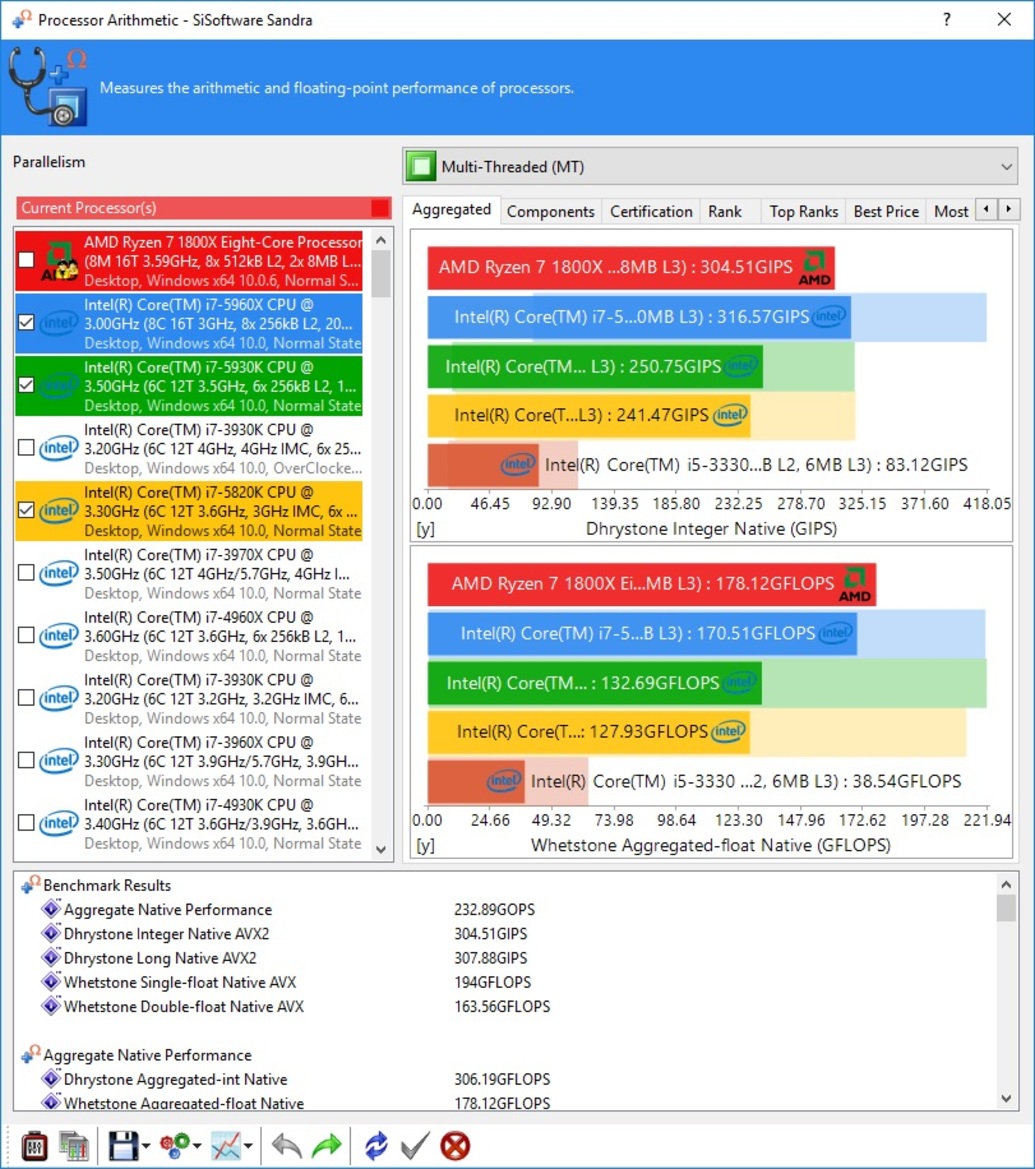Click the coloured gears engine icon

pyautogui.click(x=175, y=1146)
